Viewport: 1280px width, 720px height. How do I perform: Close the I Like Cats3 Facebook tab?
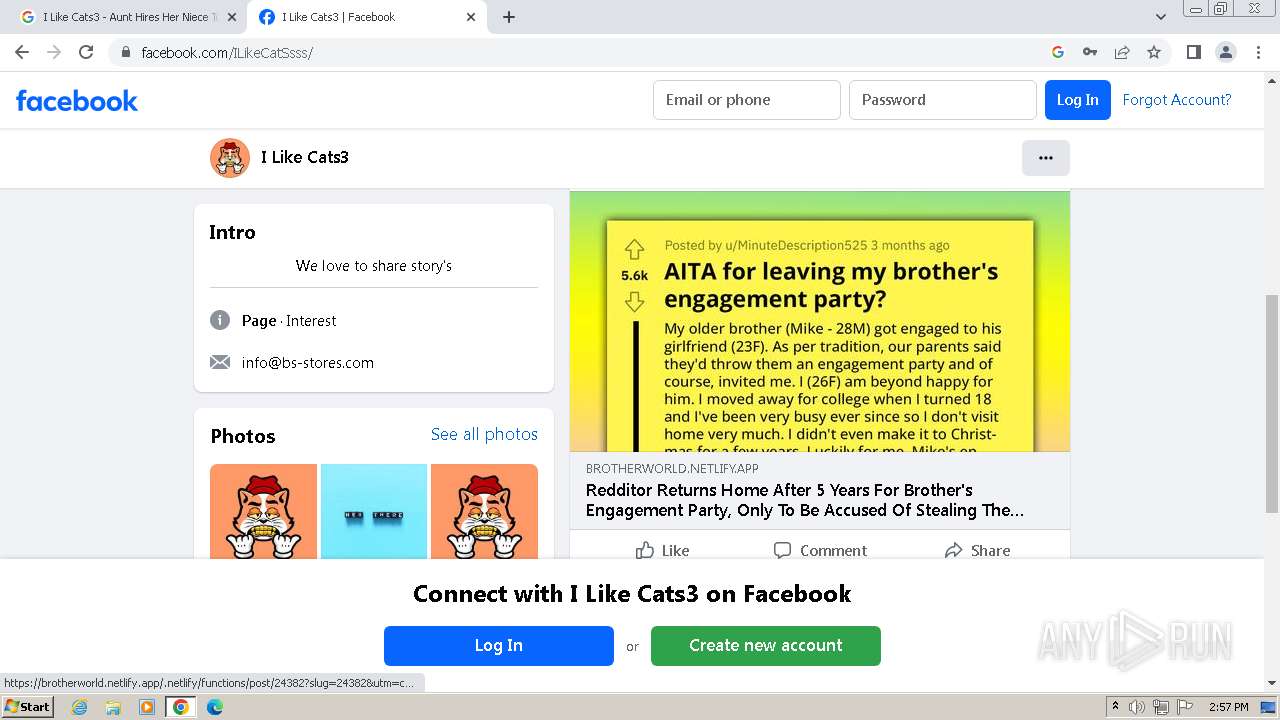(x=472, y=17)
